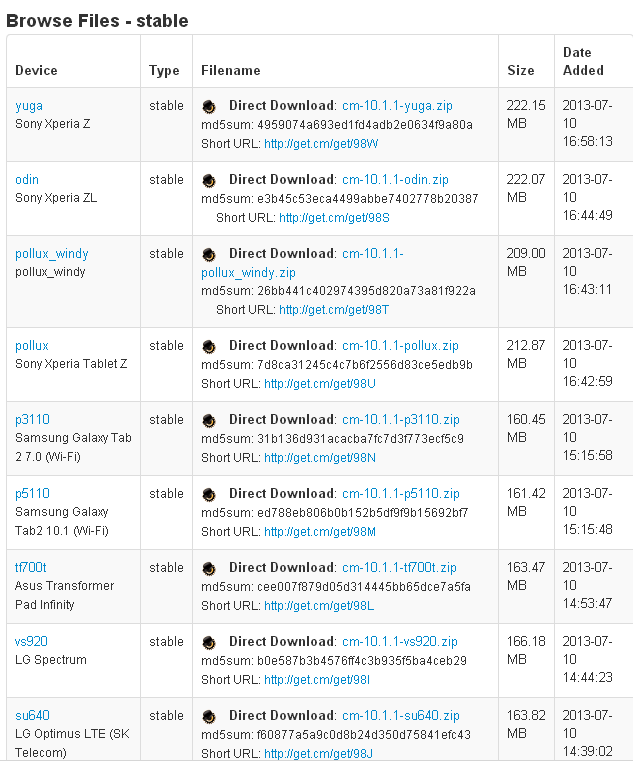Click the Device column header

coord(36,70)
